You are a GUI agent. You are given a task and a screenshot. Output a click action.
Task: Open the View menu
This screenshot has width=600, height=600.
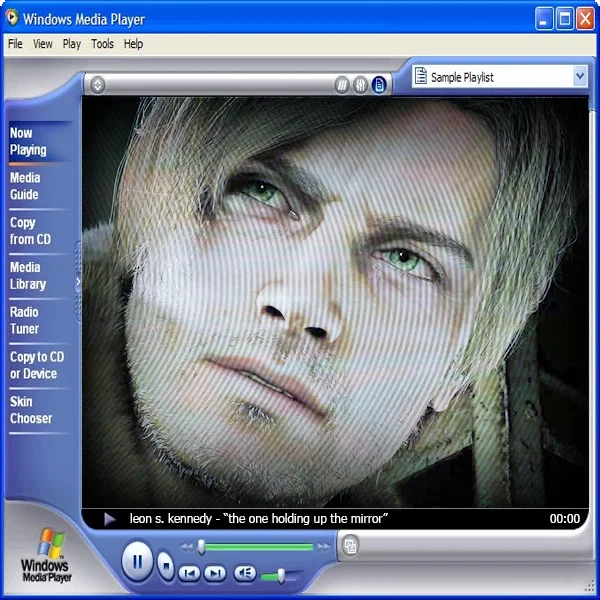tap(42, 44)
